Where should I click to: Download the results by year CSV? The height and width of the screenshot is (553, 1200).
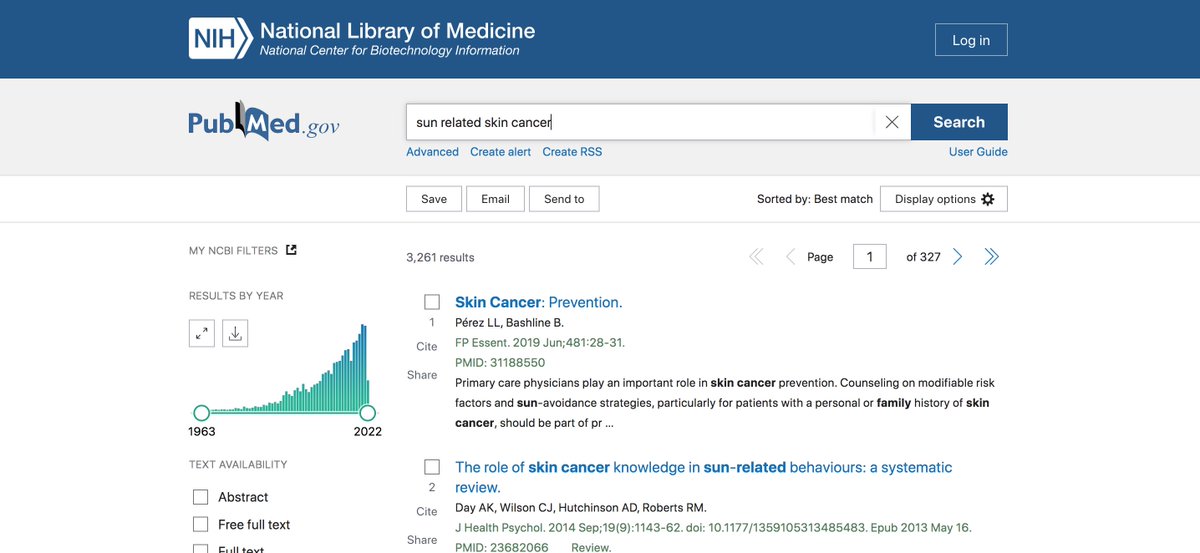235,333
